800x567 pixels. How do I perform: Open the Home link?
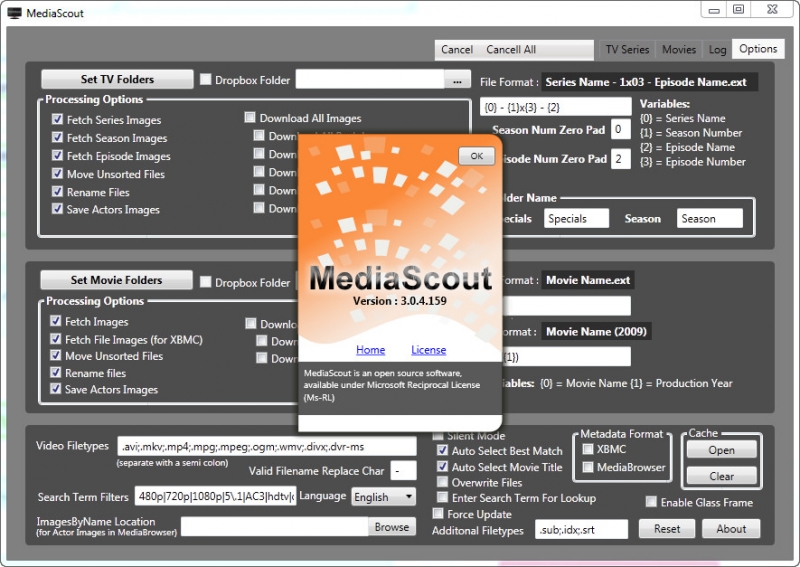370,350
